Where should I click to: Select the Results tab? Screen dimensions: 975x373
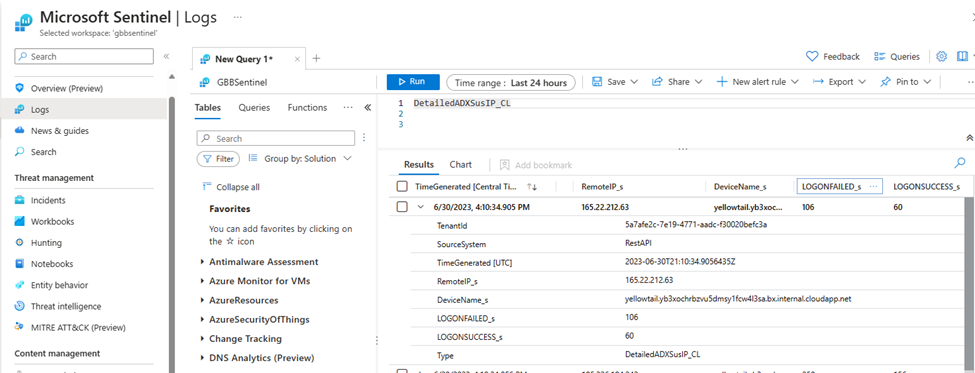pos(419,165)
